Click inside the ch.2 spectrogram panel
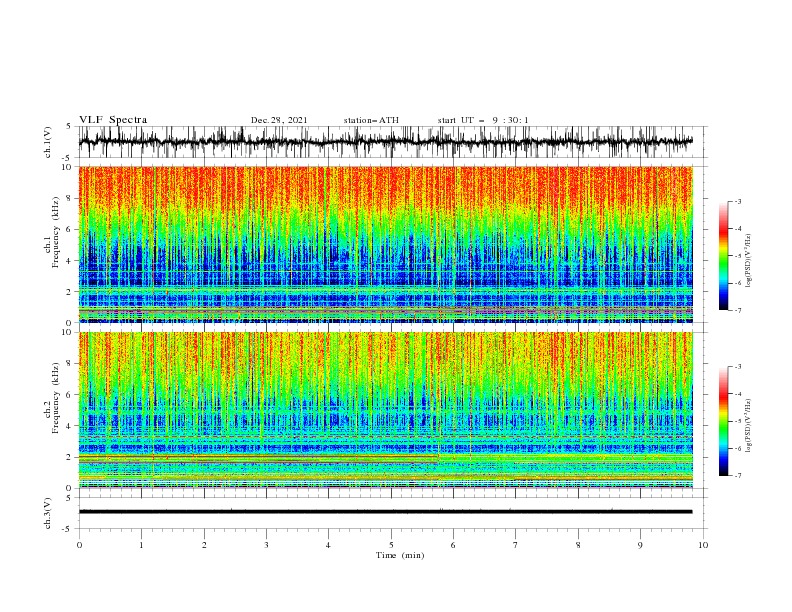The image size is (792, 612). point(385,410)
